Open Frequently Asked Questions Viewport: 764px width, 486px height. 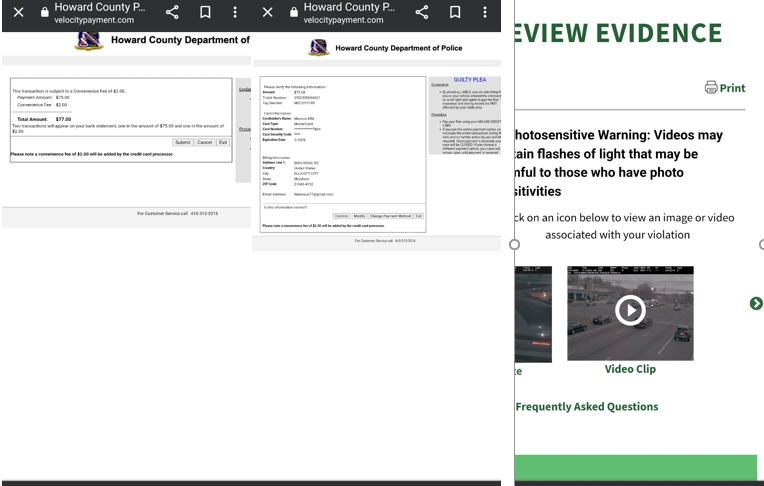[x=587, y=407]
